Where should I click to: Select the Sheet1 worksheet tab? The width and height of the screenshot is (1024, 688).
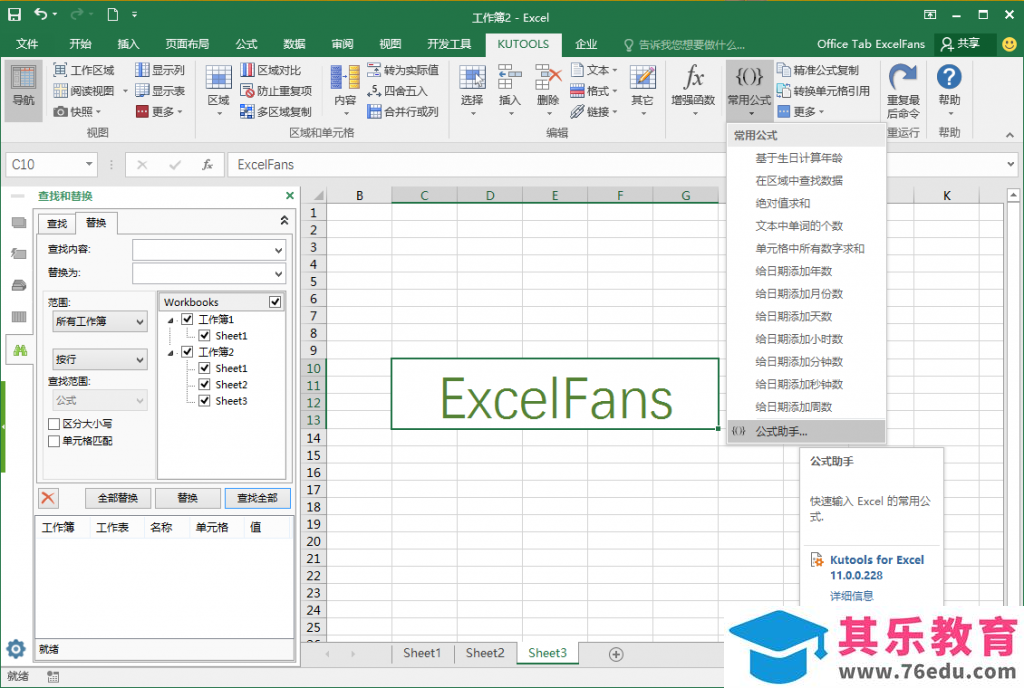[422, 653]
